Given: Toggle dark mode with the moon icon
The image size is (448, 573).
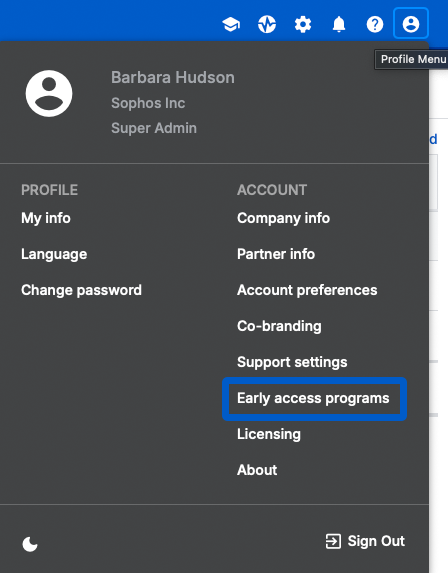Looking at the screenshot, I should tap(30, 544).
